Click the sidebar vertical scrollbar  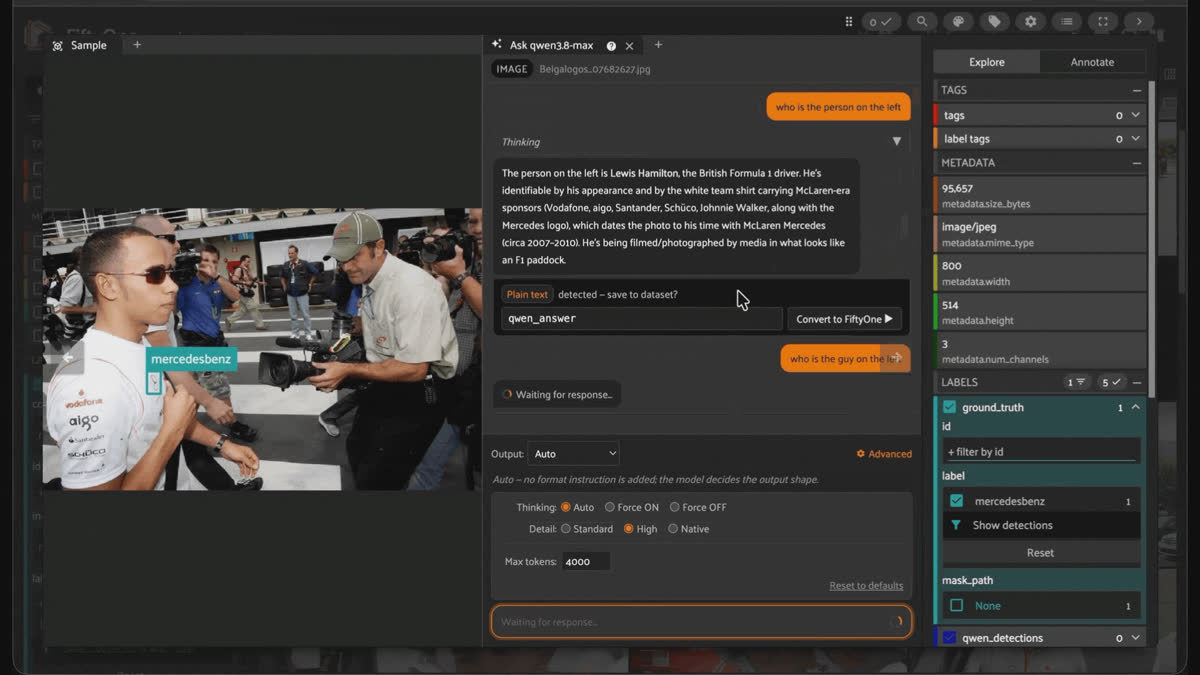click(1151, 240)
